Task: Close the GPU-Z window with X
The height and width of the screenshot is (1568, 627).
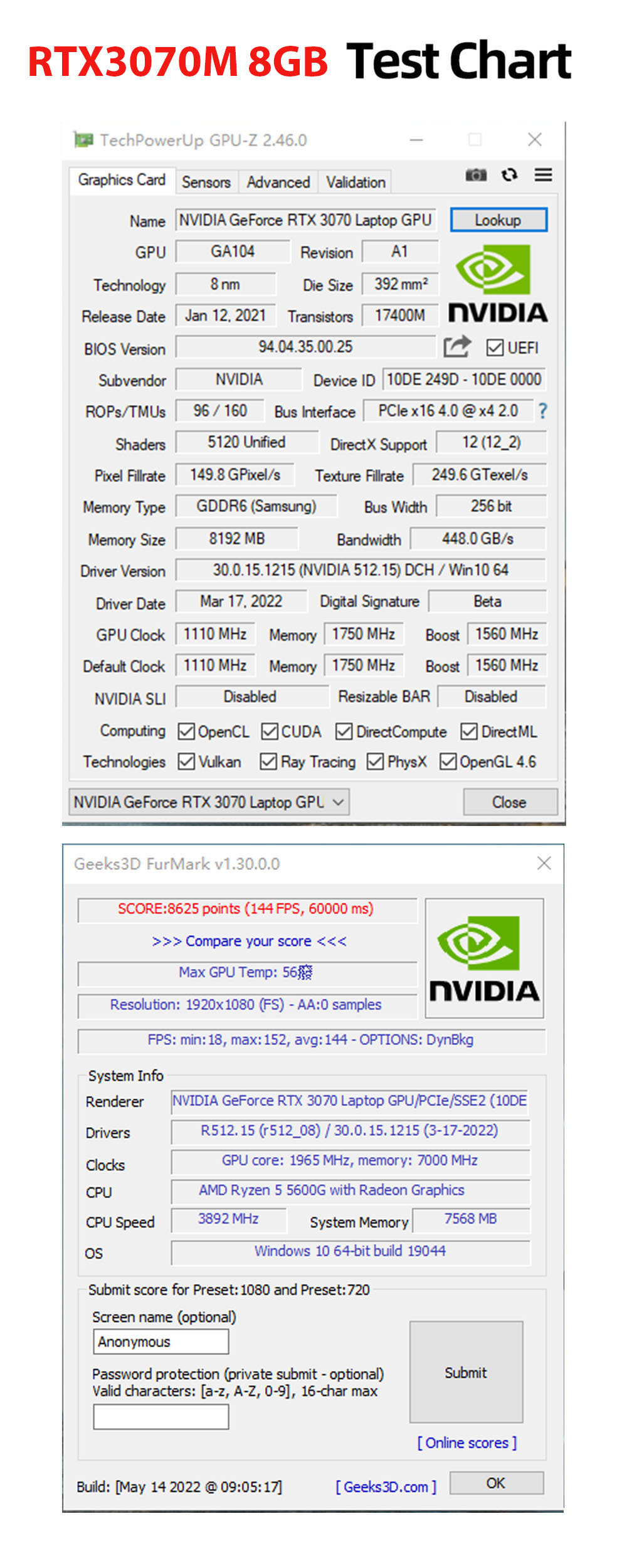Action: 535,139
